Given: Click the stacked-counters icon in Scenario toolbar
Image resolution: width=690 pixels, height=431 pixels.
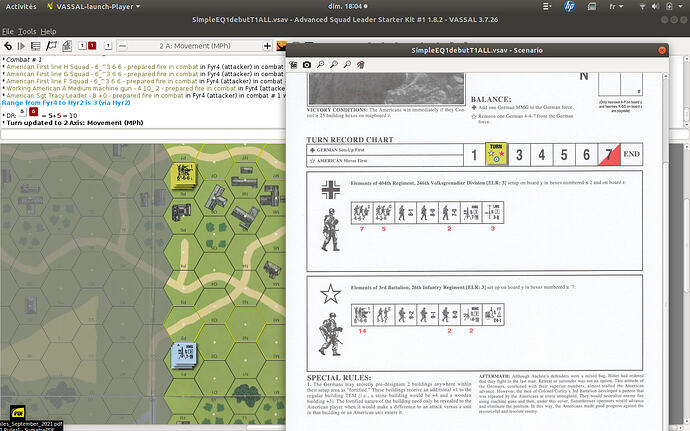Looking at the screenshot, I should (x=294, y=65).
